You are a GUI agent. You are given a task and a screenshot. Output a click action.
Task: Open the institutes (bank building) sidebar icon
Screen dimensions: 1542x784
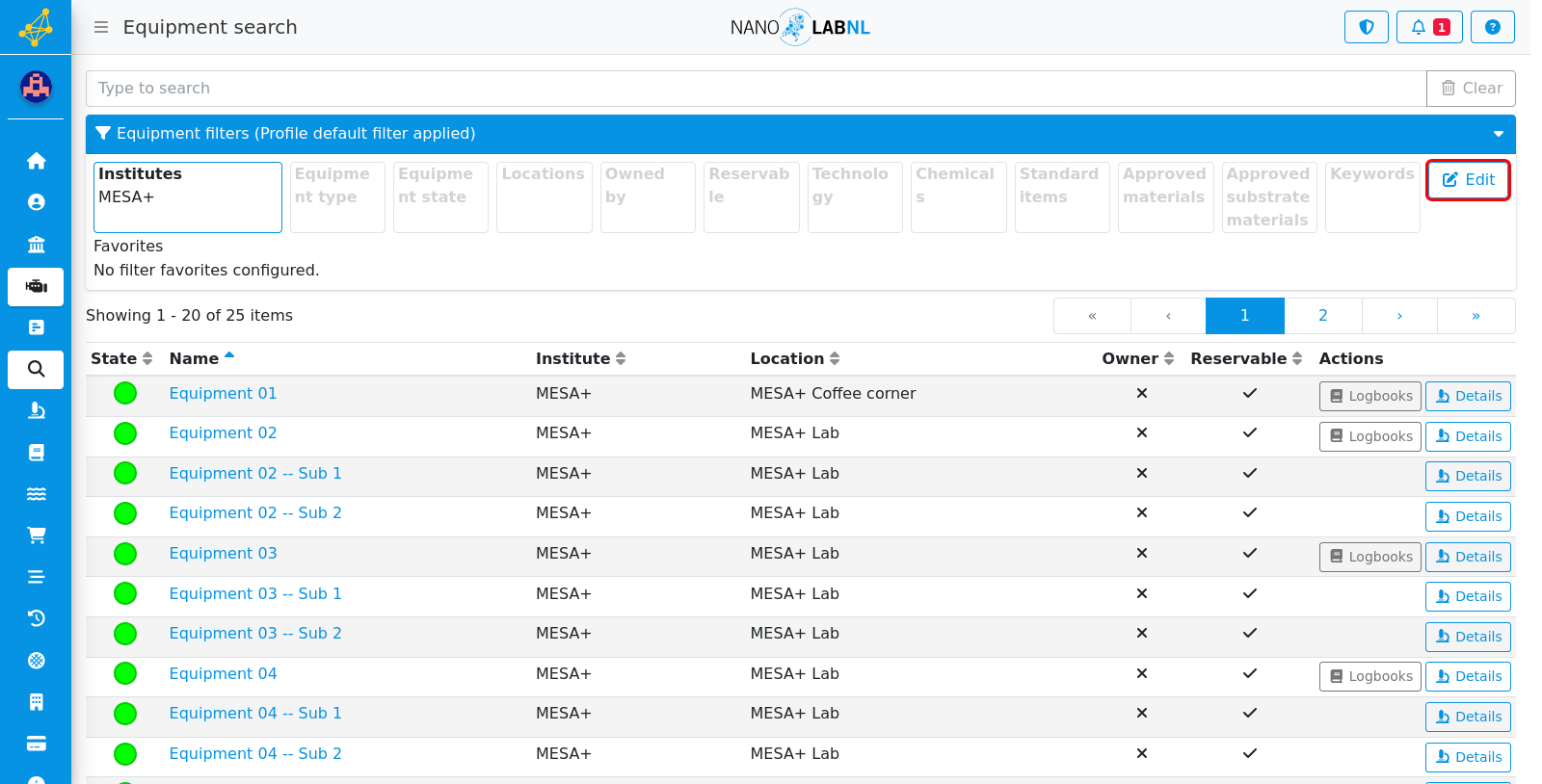coord(37,245)
